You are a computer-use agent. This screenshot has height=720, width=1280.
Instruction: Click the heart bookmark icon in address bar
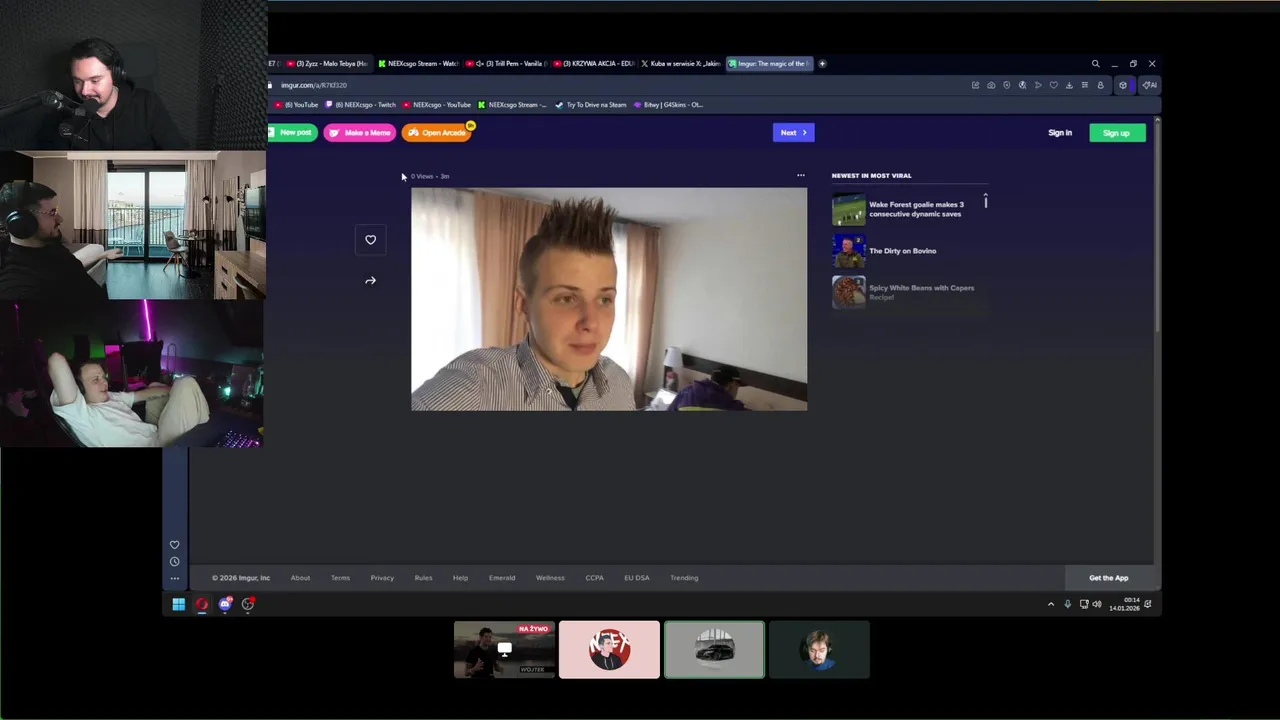point(1053,85)
